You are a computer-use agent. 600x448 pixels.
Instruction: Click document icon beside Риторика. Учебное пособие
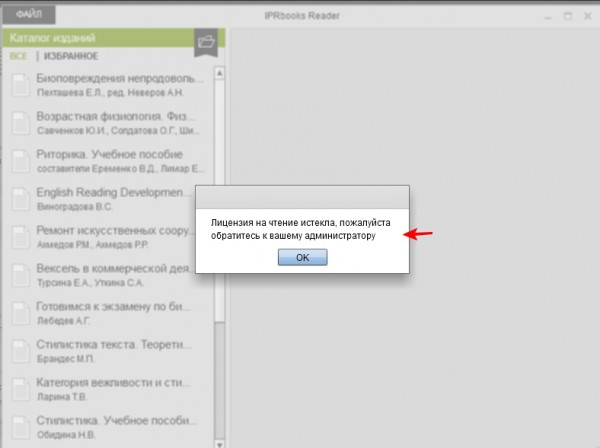coord(21,161)
